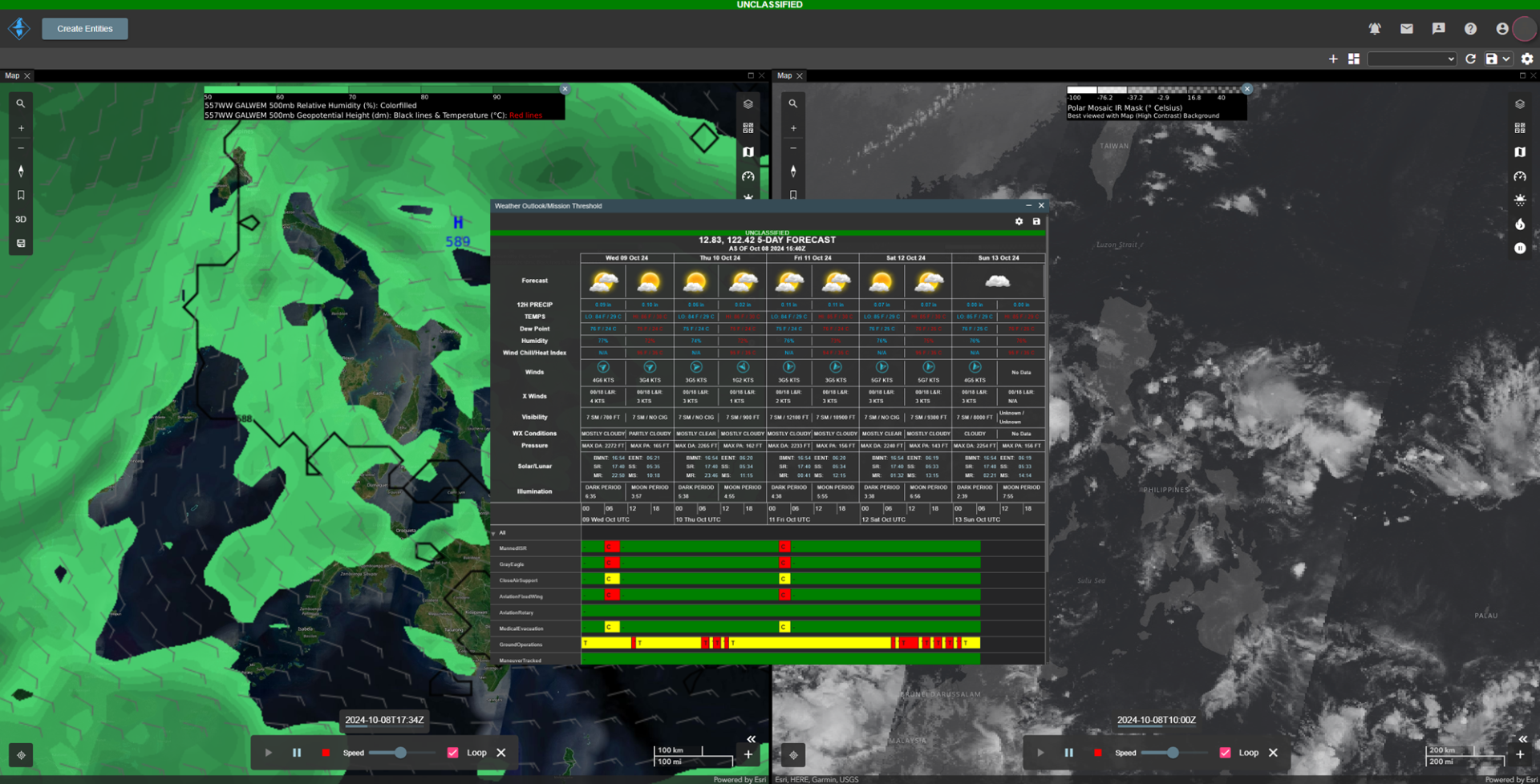Close the GALWEM humidity legend
This screenshot has height=784, width=1540.
(565, 89)
